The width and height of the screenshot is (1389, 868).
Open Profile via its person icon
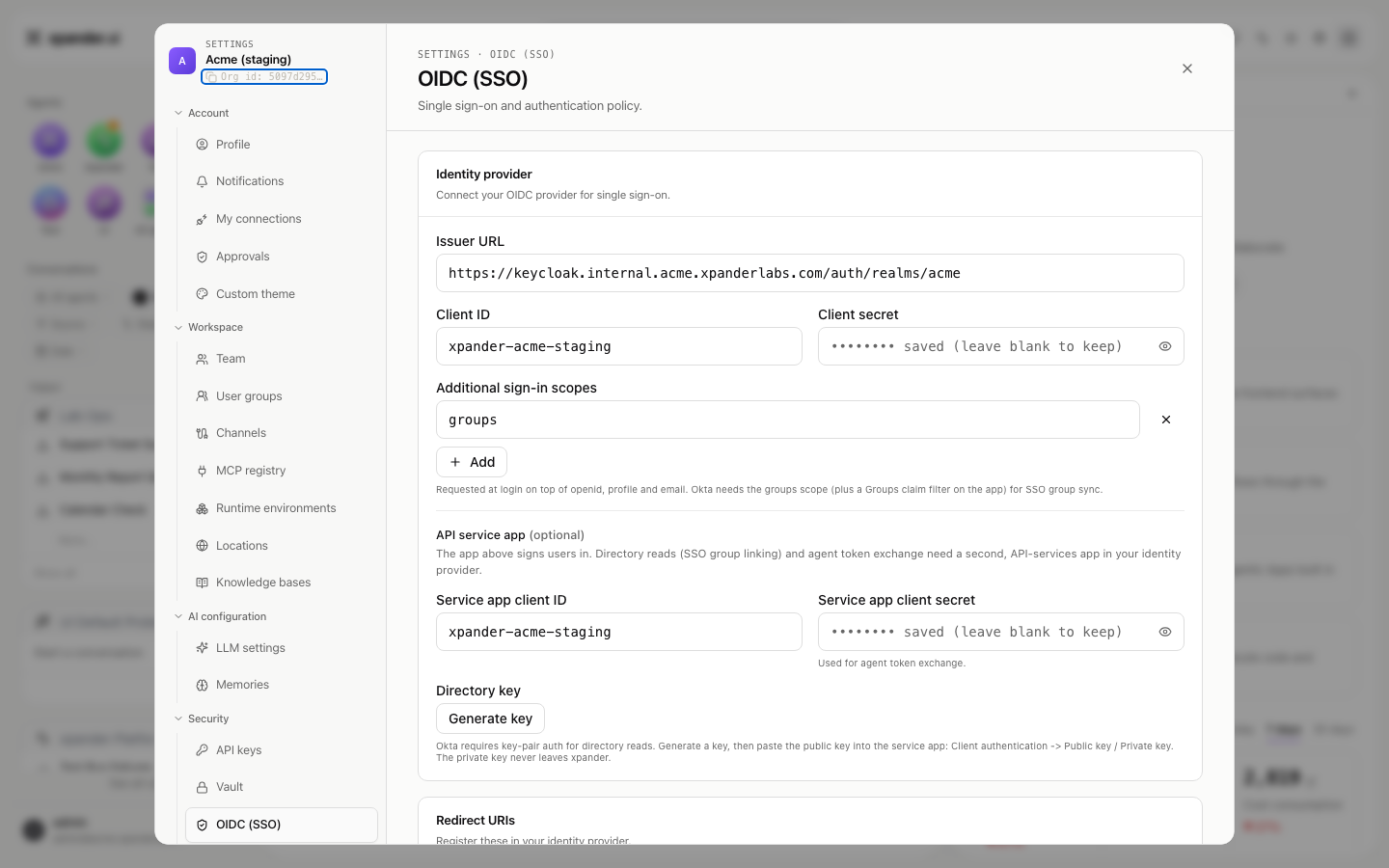[203, 145]
